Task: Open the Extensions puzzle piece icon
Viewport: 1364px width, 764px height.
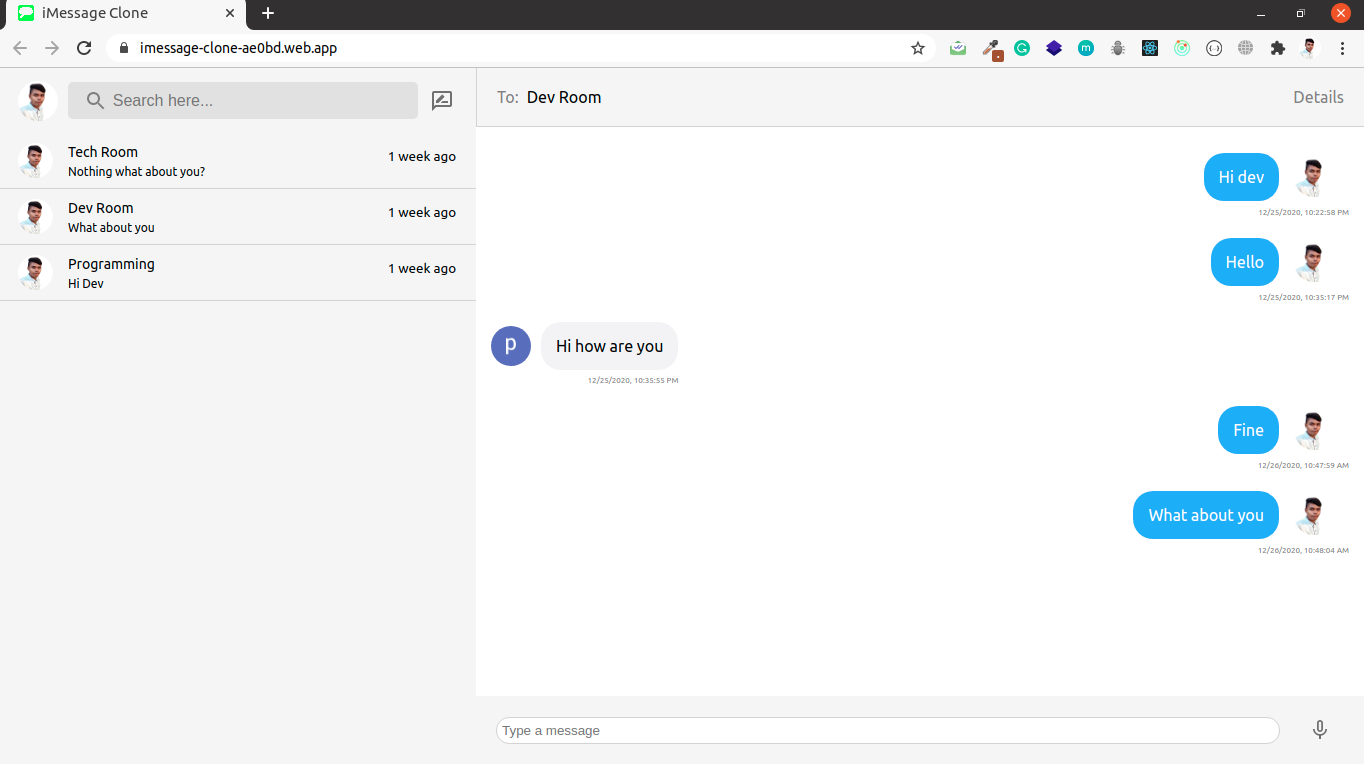Action: pos(1277,48)
